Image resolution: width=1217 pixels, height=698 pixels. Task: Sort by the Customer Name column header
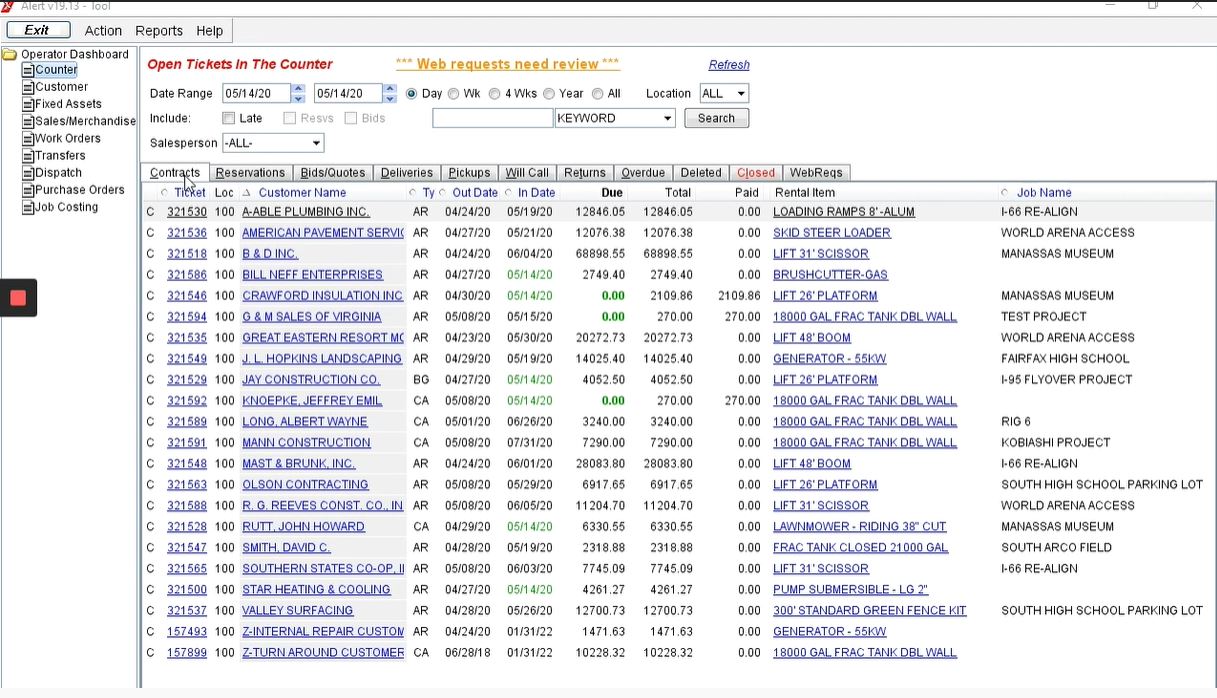coord(302,193)
